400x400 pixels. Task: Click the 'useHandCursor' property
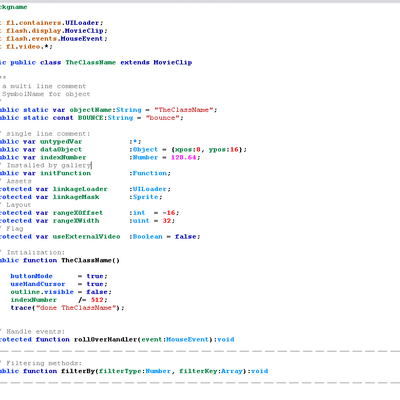(38, 284)
